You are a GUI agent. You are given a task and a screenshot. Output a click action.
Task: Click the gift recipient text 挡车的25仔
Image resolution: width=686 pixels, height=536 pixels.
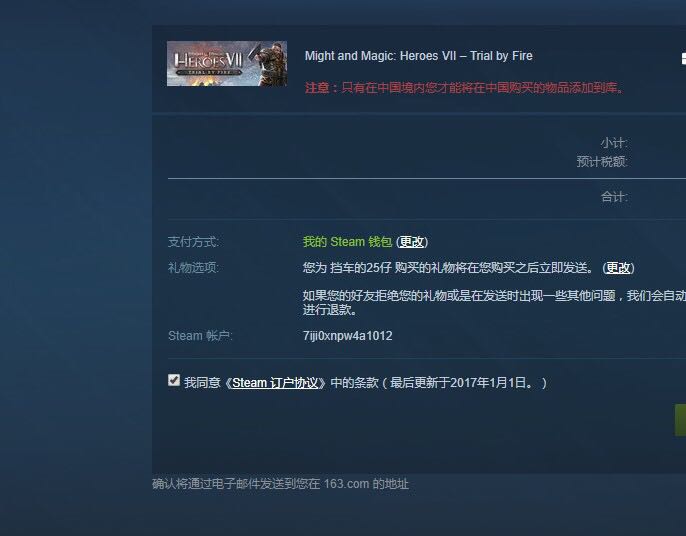pyautogui.click(x=360, y=267)
